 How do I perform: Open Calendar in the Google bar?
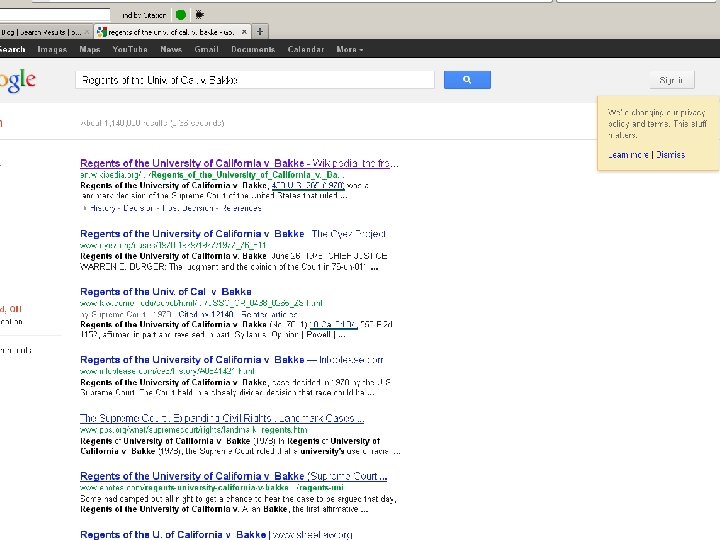tap(306, 49)
